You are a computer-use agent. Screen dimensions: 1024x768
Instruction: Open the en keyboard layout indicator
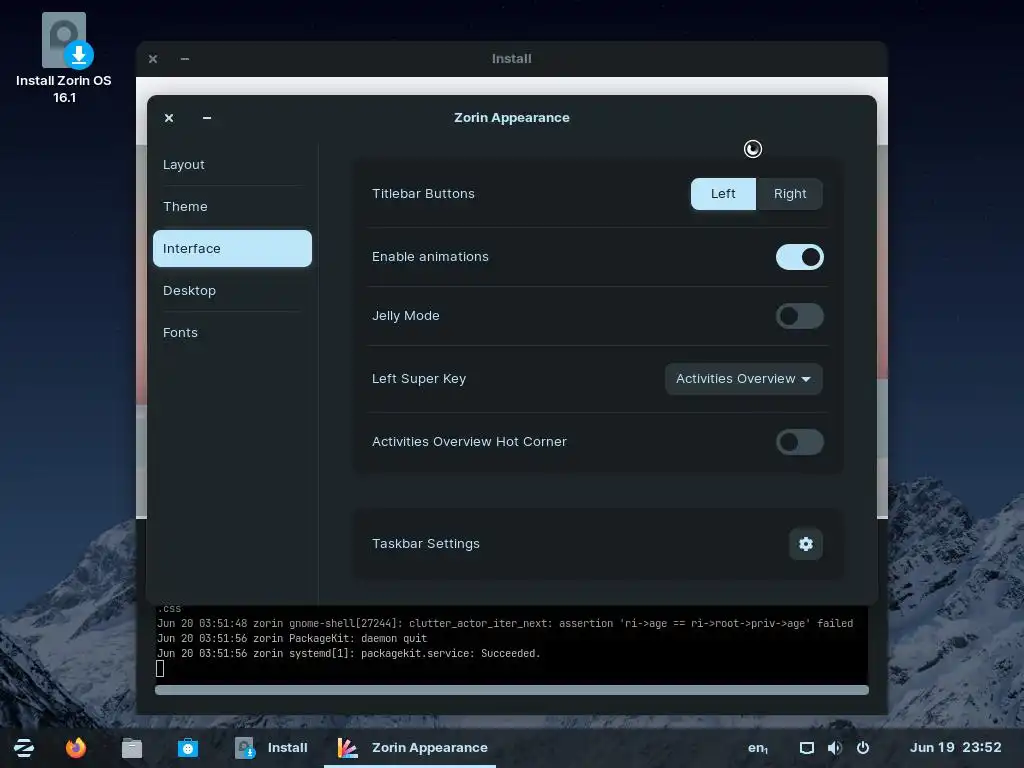(758, 748)
